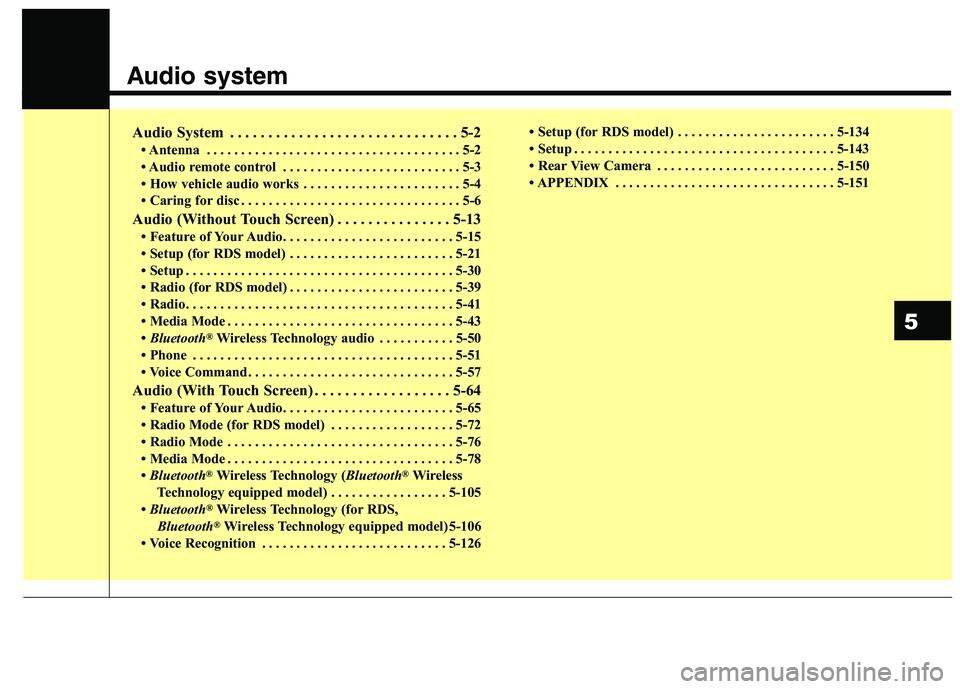Click 'Feature of Your Audio' 5-65 entry
The image size is (960, 689).
tap(310, 408)
